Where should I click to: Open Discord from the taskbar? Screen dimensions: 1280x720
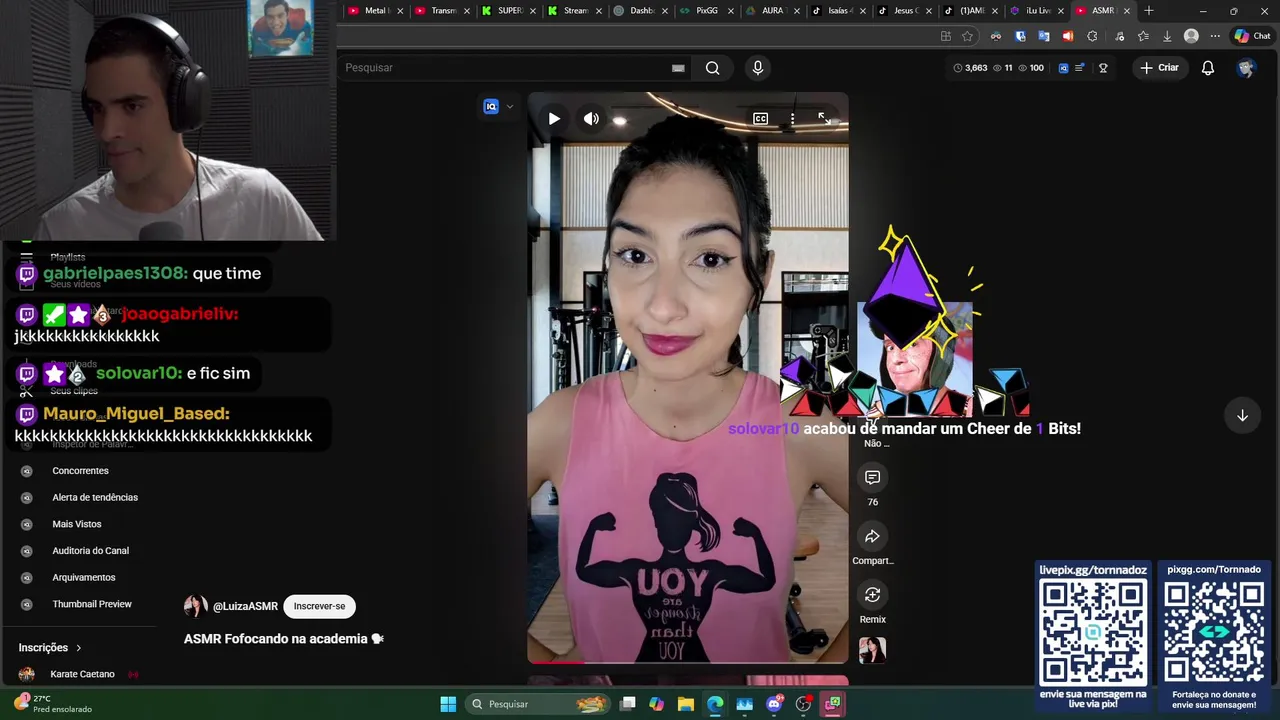[x=774, y=704]
